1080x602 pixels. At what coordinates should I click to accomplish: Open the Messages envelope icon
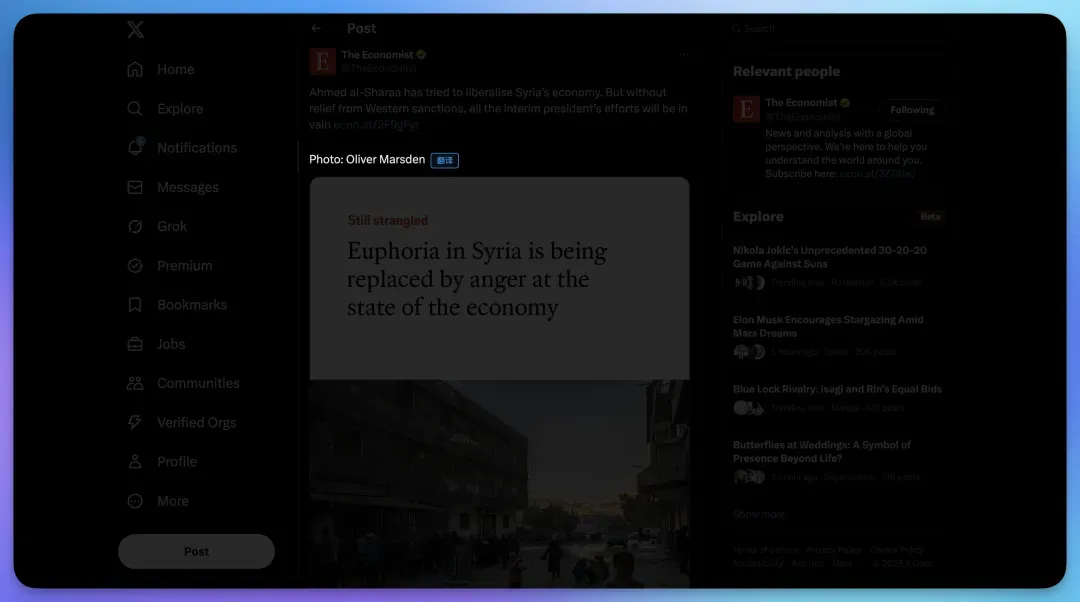[x=135, y=187]
